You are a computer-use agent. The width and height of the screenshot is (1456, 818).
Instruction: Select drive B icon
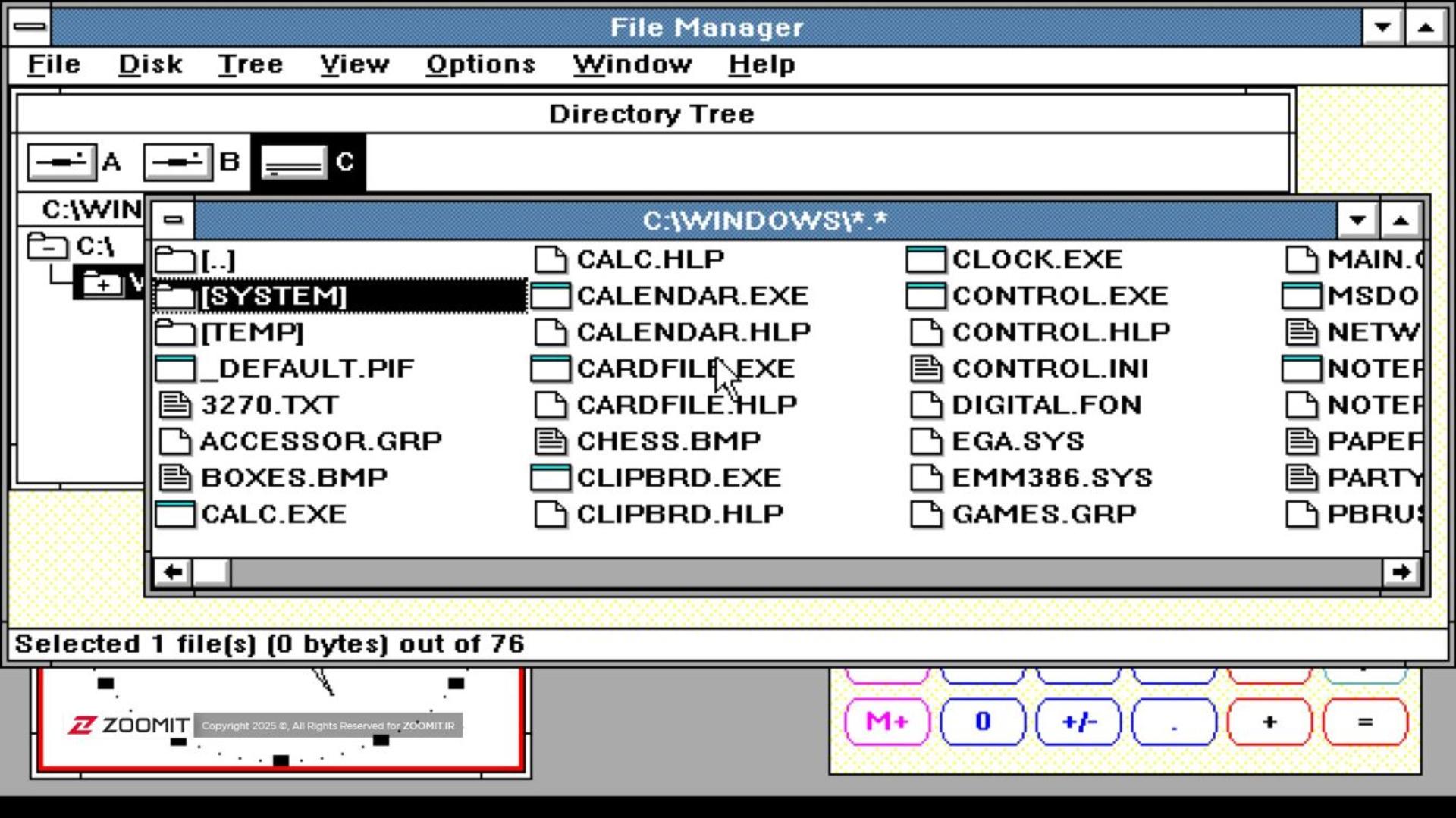[x=178, y=162]
